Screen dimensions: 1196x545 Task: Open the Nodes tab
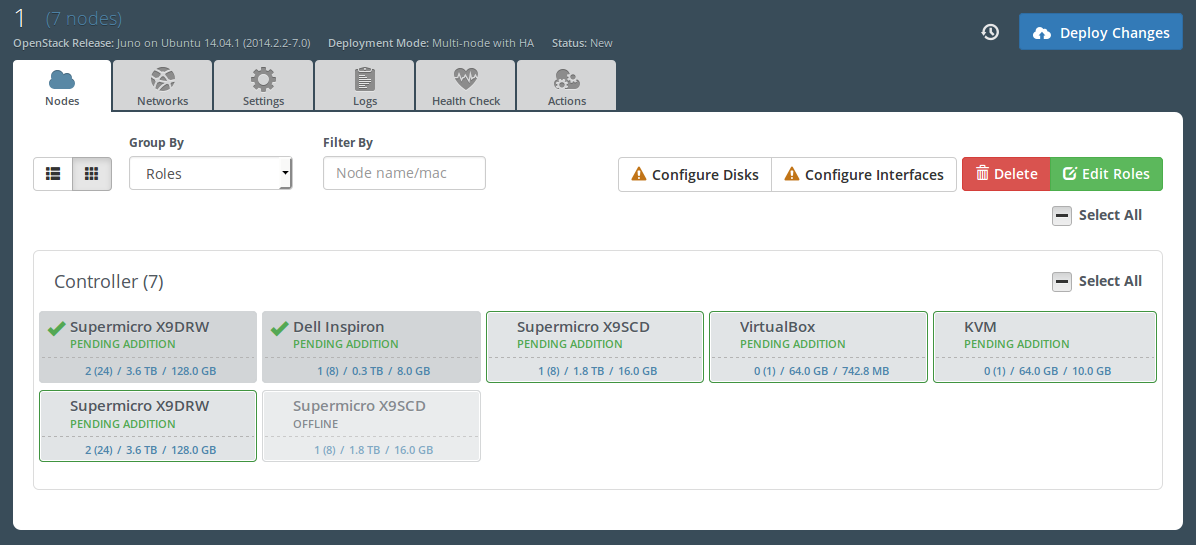click(x=62, y=86)
